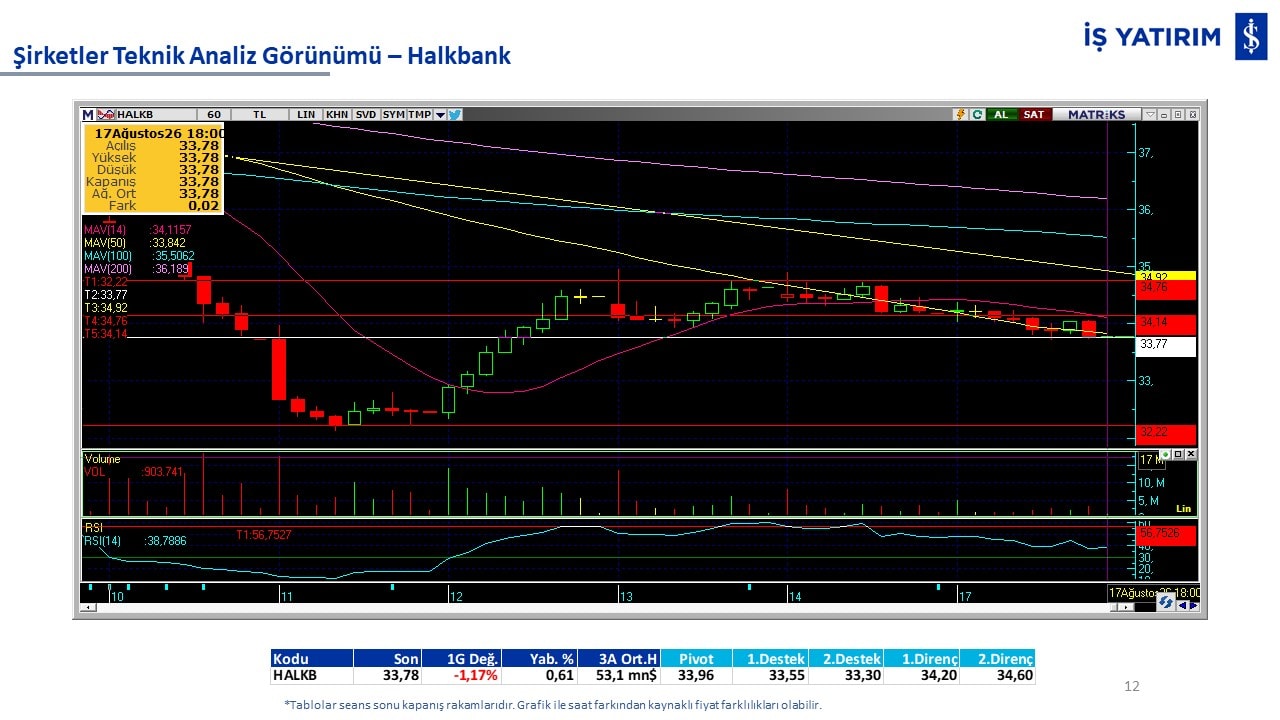This screenshot has height=720, width=1280.
Task: Click the date axis label 12
Action: [x=456, y=597]
